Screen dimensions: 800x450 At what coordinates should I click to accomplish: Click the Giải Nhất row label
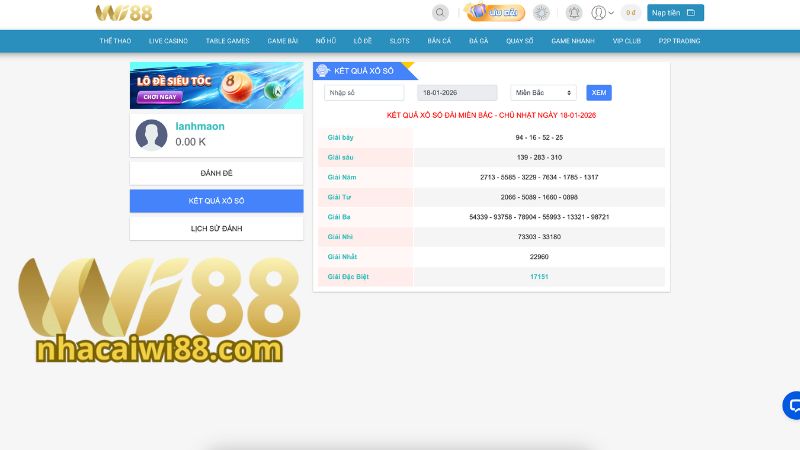tap(342, 257)
